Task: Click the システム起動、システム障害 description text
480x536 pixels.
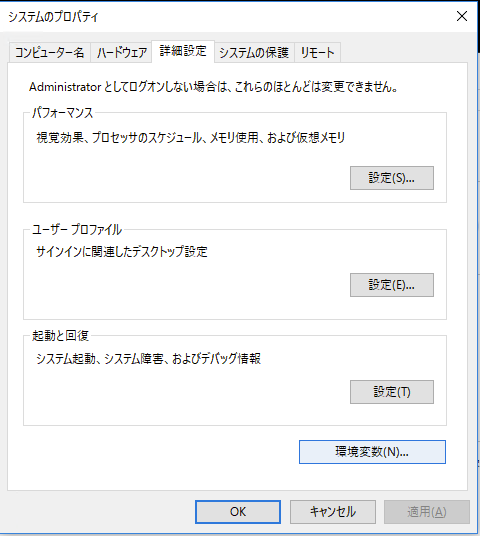Action: click(148, 359)
